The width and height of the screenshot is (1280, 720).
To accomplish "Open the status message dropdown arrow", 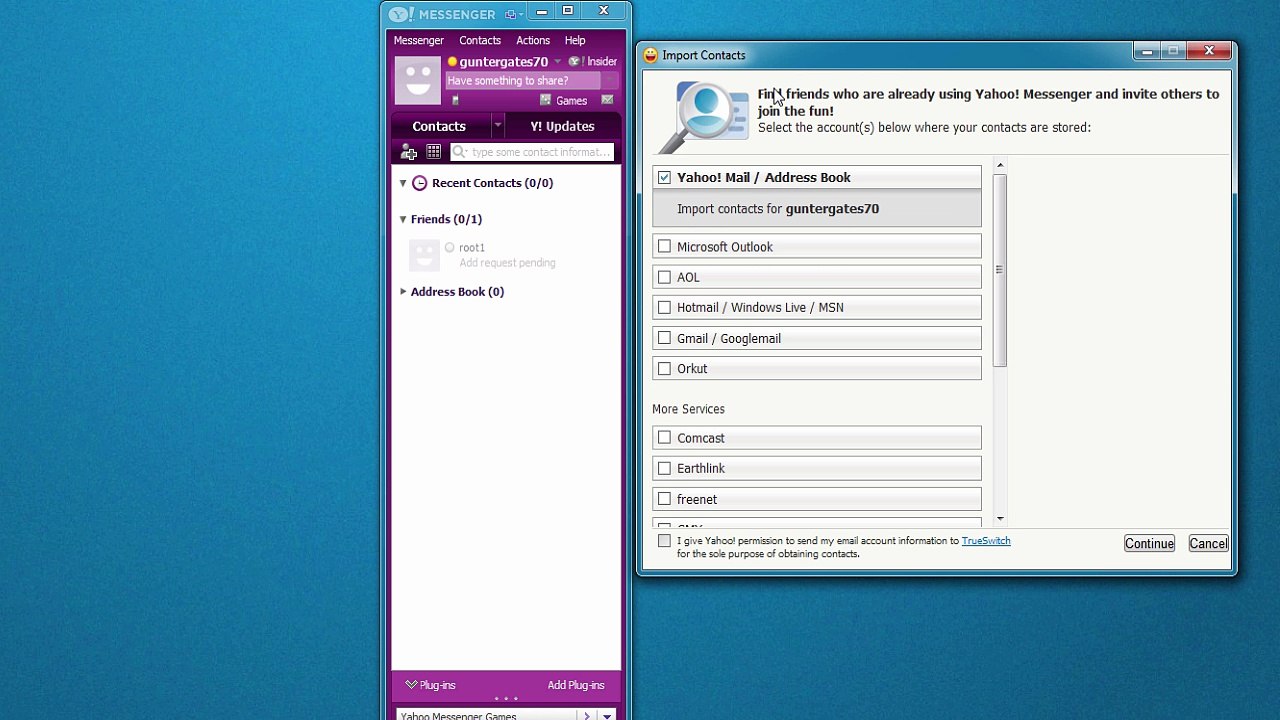I will [609, 81].
